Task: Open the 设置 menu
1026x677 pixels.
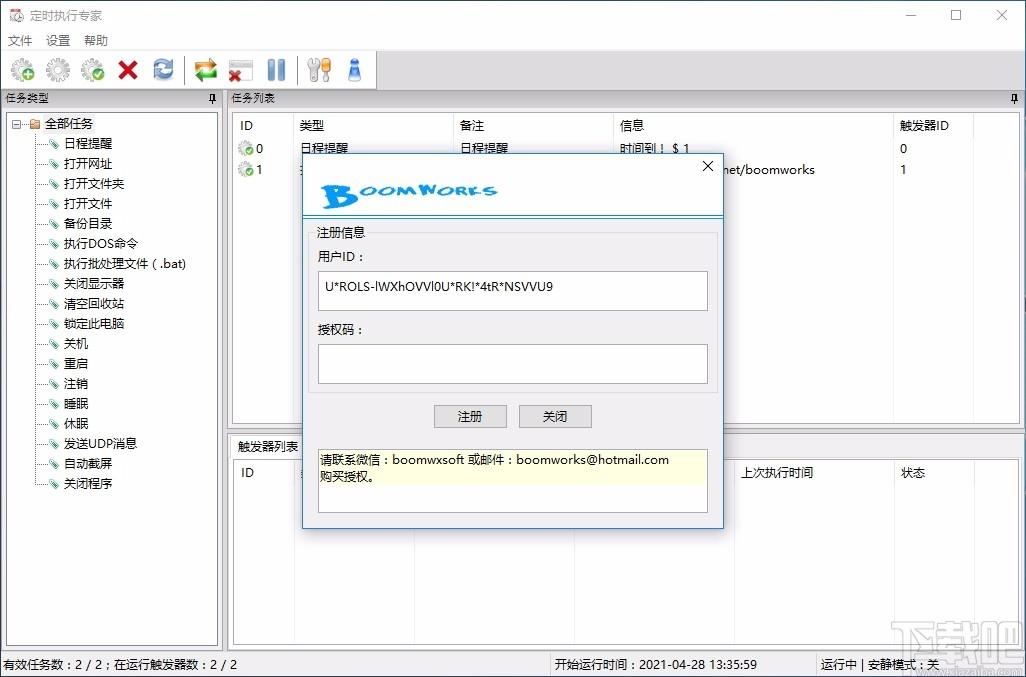Action: pos(58,41)
